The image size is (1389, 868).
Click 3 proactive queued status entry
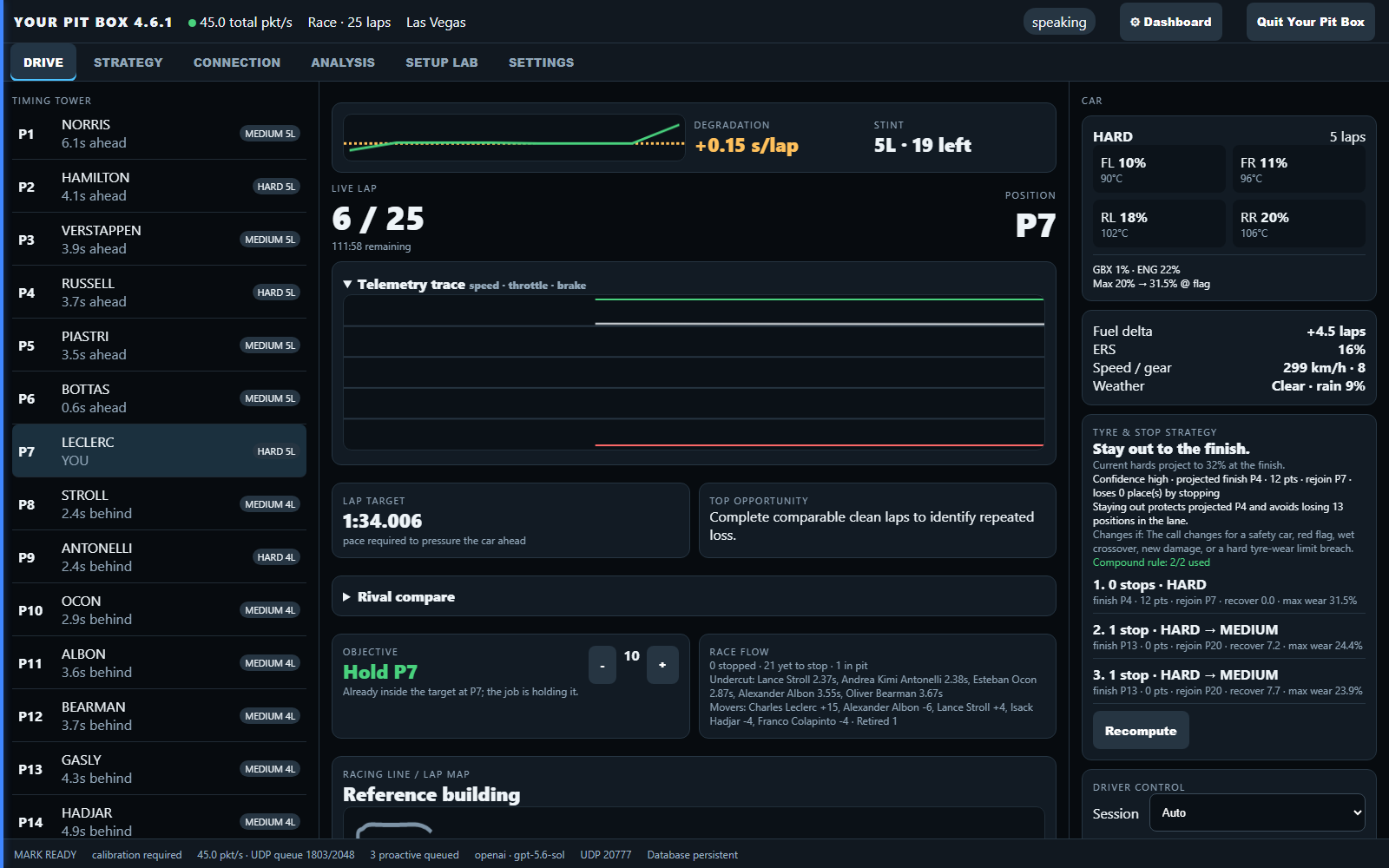(414, 855)
